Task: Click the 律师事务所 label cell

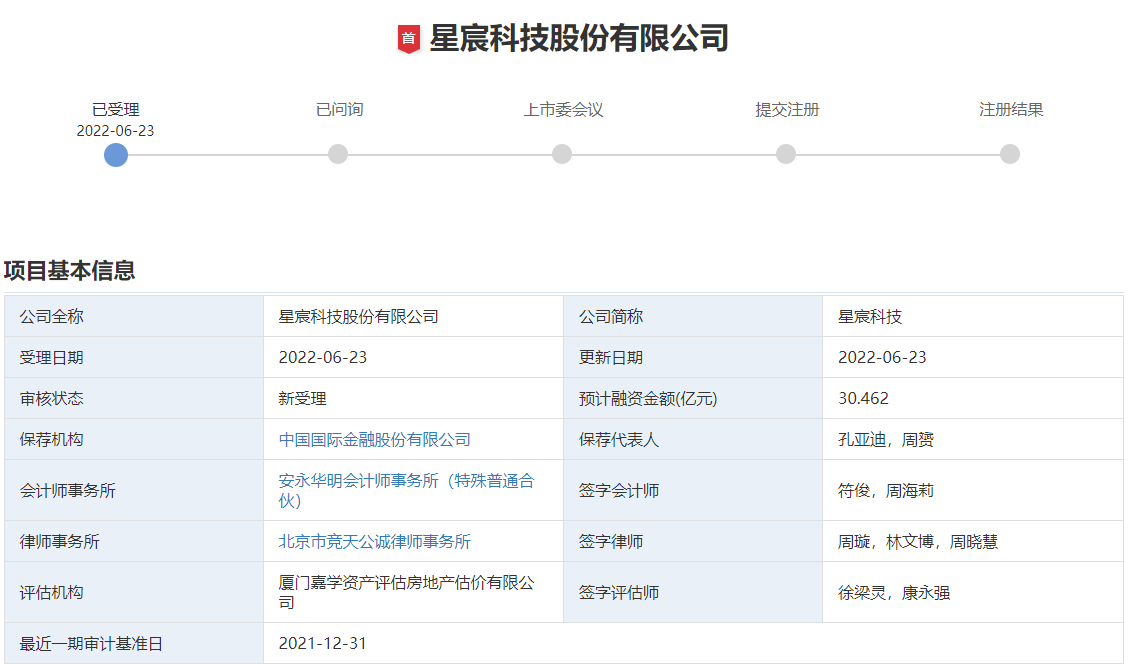Action: click(x=134, y=541)
